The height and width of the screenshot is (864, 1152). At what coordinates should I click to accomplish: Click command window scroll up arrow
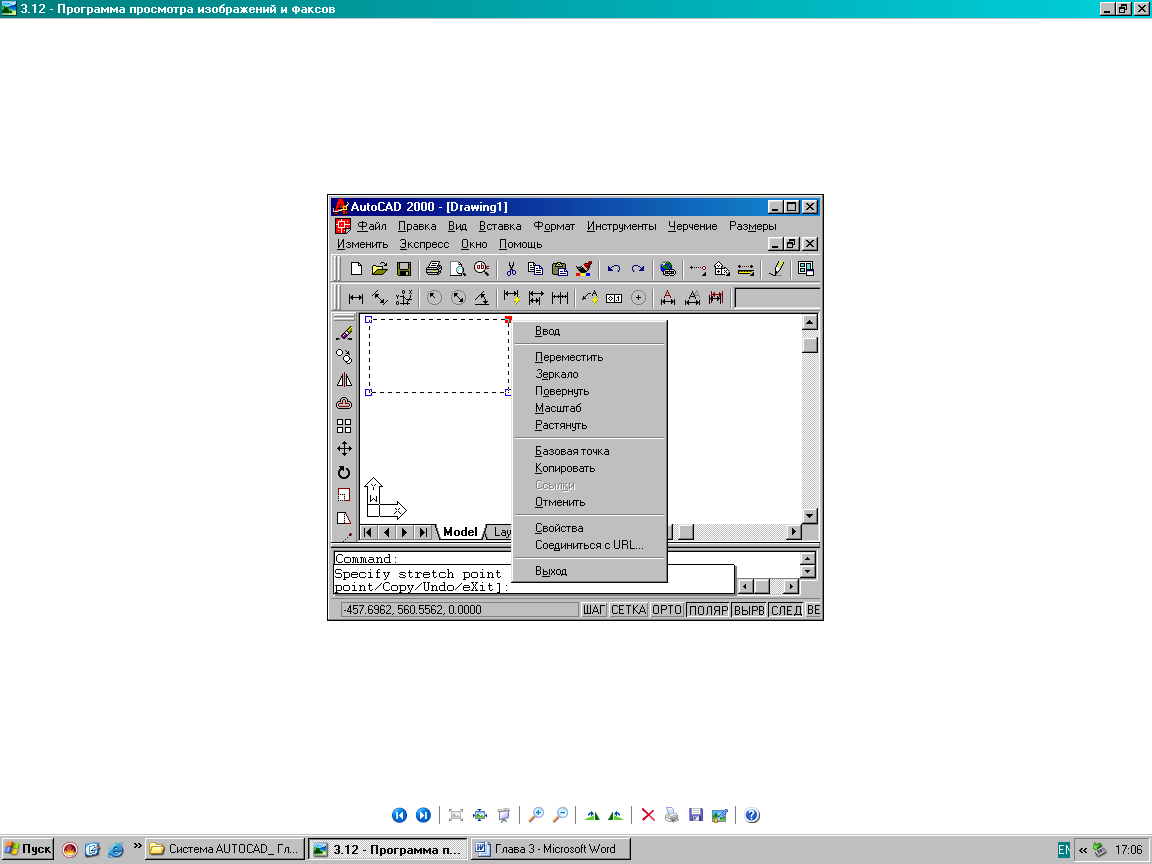tap(807, 558)
